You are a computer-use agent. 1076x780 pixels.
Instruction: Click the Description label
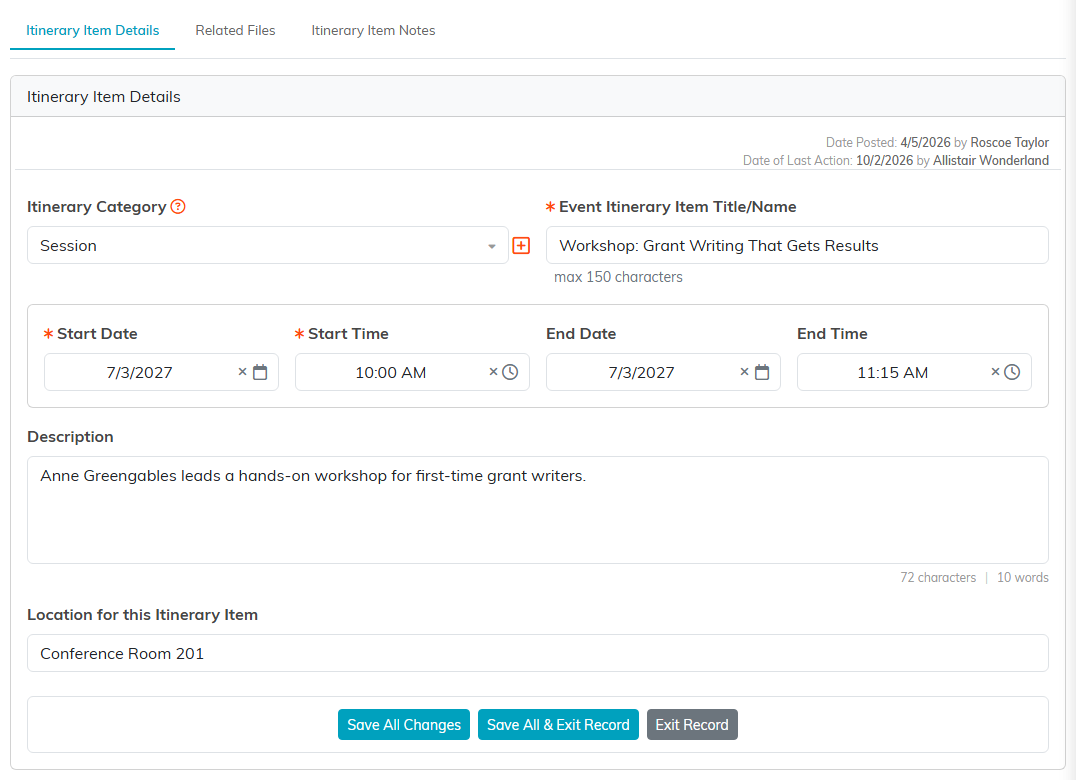click(70, 437)
